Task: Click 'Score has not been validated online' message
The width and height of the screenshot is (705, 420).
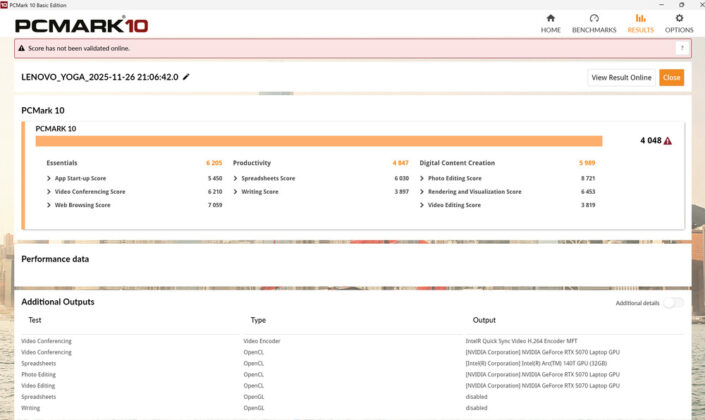Action: click(79, 48)
